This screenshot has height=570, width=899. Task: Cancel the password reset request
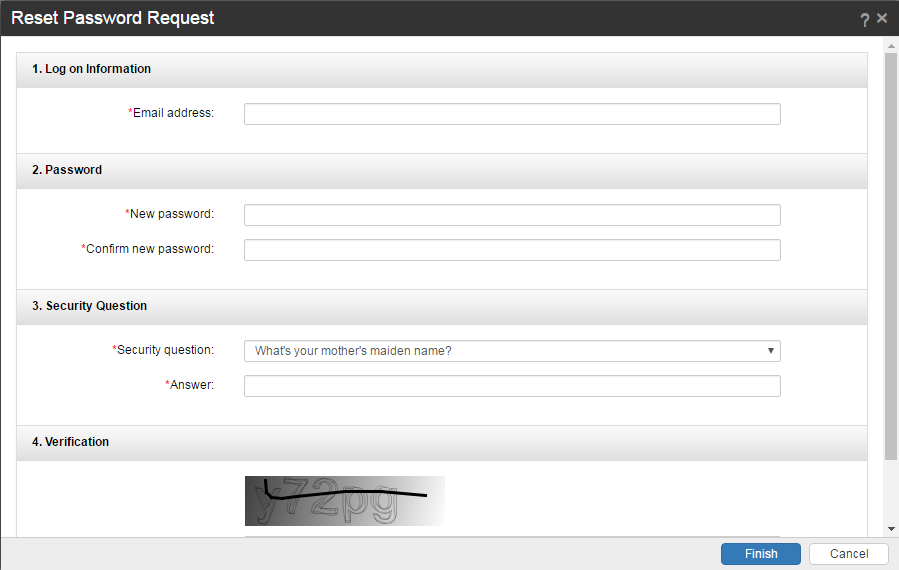(x=849, y=554)
